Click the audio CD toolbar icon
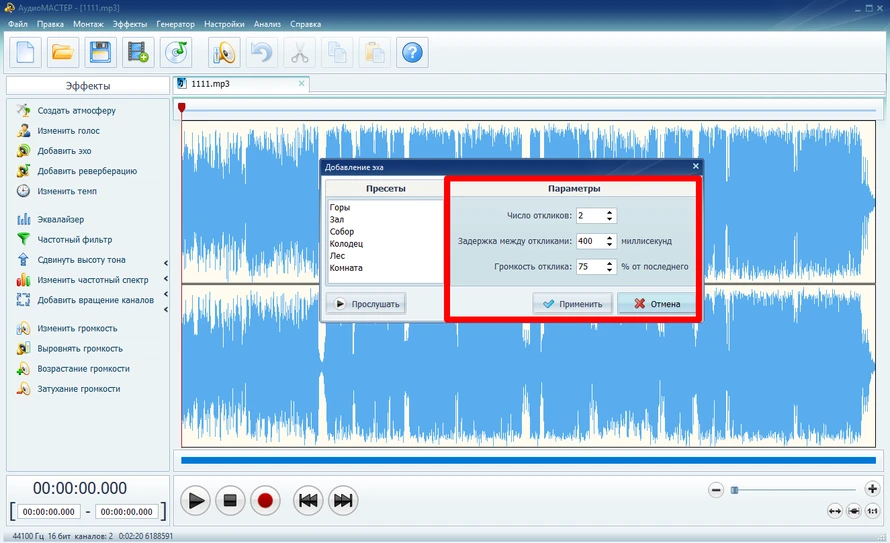 (x=175, y=52)
